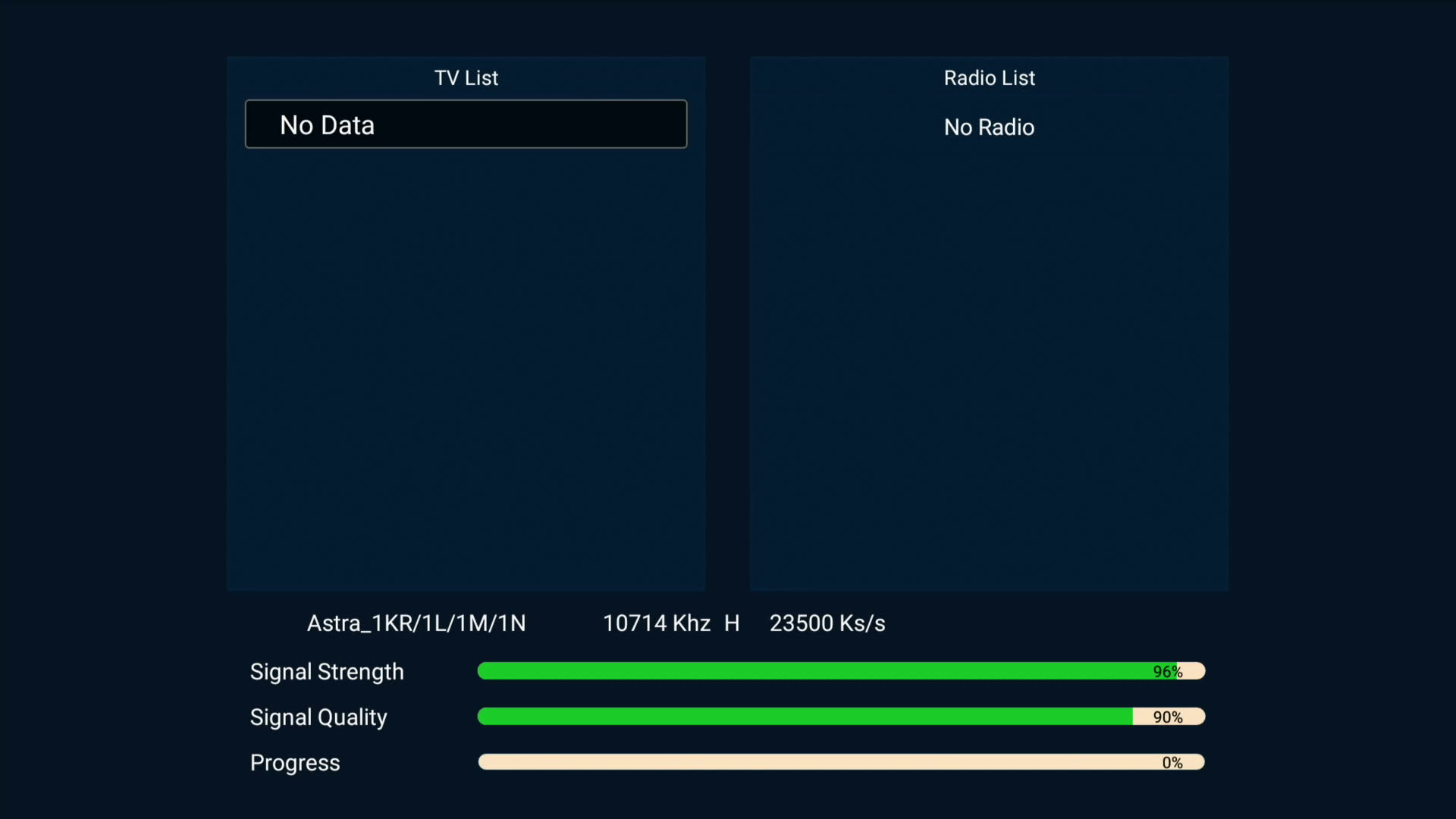
Task: Click the Radio List heading
Action: click(x=989, y=78)
